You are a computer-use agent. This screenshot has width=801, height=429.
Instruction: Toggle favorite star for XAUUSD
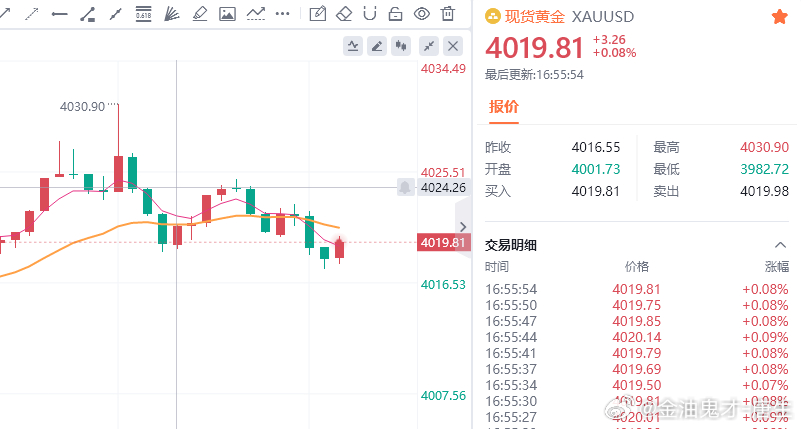tap(780, 17)
